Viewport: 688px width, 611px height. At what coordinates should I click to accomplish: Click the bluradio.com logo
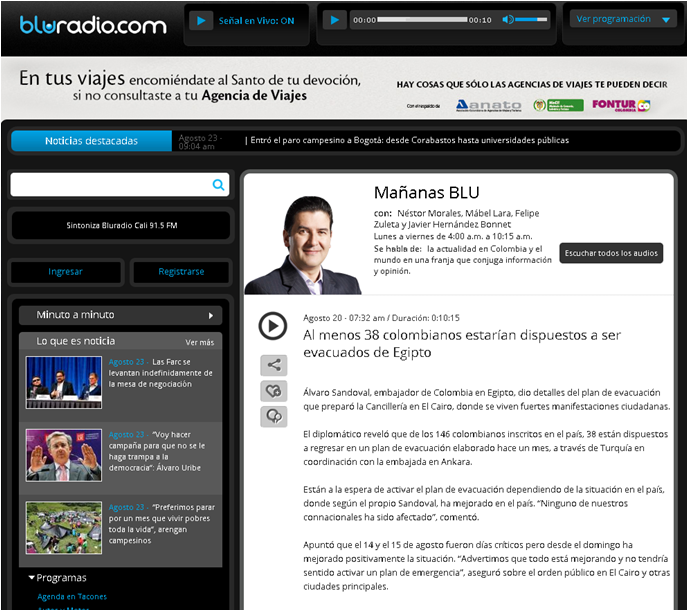(93, 25)
